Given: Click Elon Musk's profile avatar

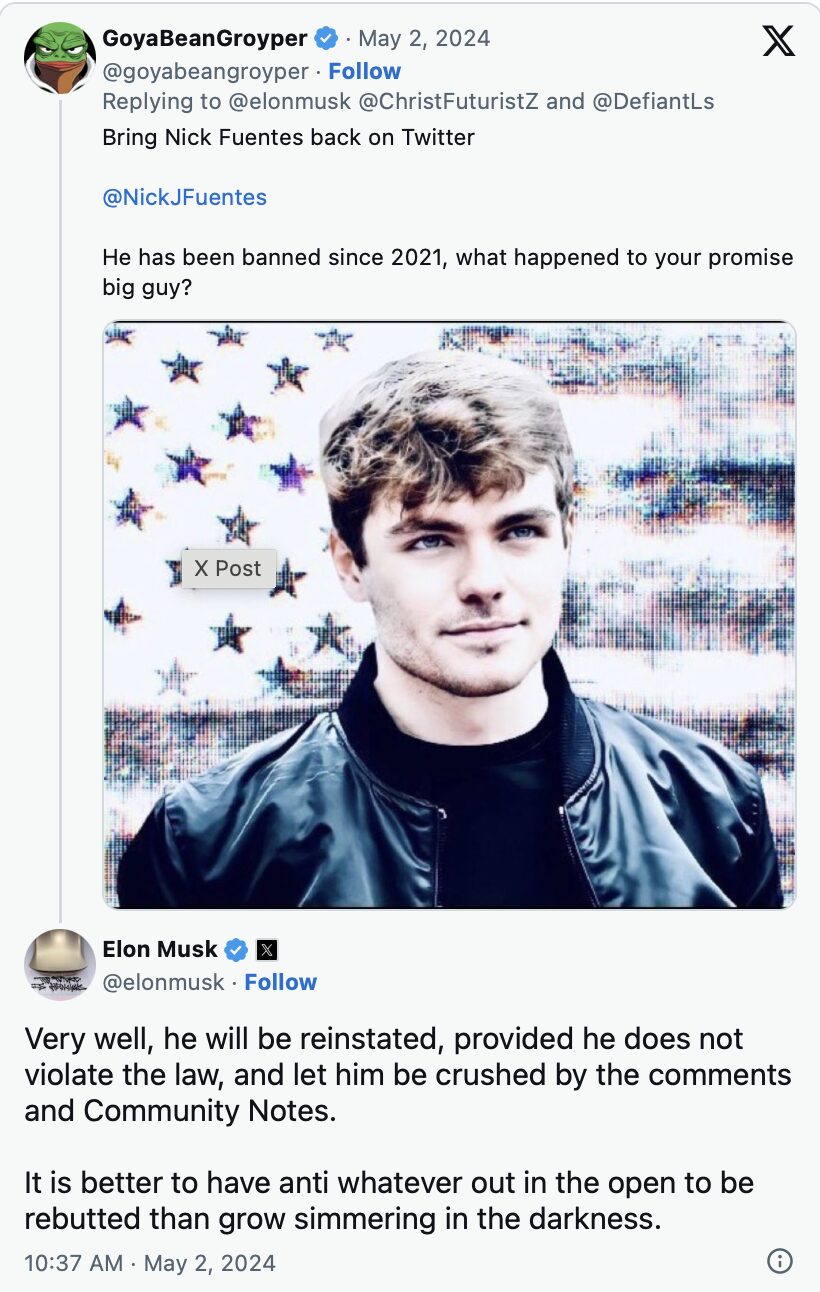Looking at the screenshot, I should click(x=59, y=965).
